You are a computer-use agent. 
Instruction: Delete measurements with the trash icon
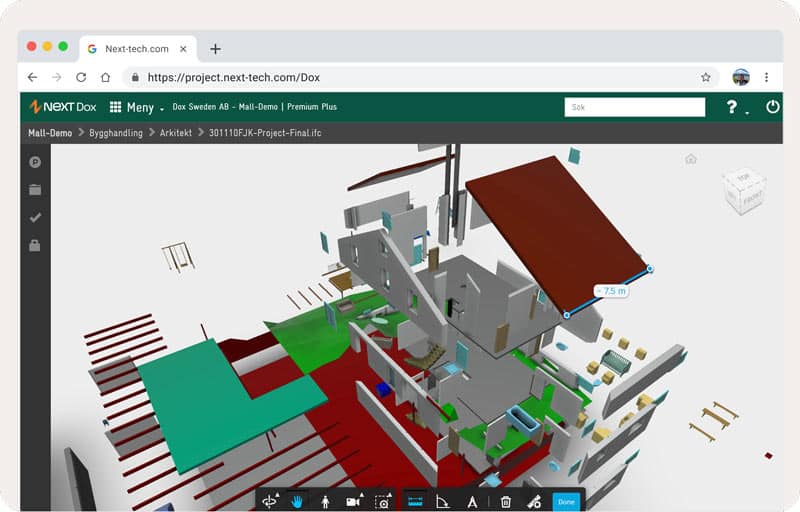click(x=506, y=502)
